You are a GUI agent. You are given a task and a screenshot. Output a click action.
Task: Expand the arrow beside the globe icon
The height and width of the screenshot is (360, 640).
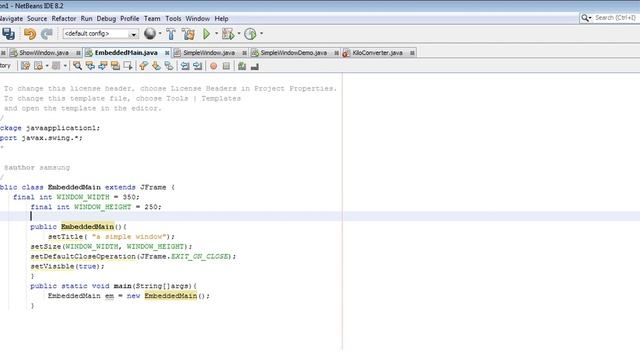coord(160,33)
